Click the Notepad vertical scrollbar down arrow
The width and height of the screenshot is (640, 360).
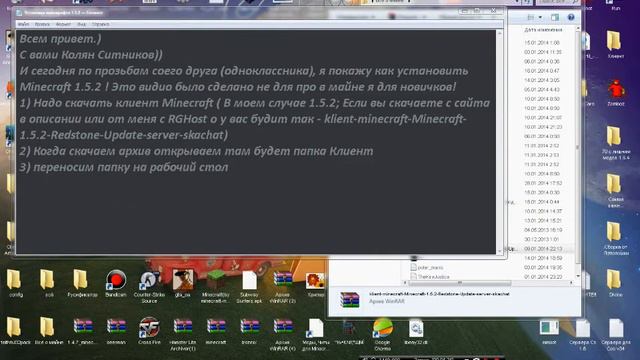coord(499,251)
